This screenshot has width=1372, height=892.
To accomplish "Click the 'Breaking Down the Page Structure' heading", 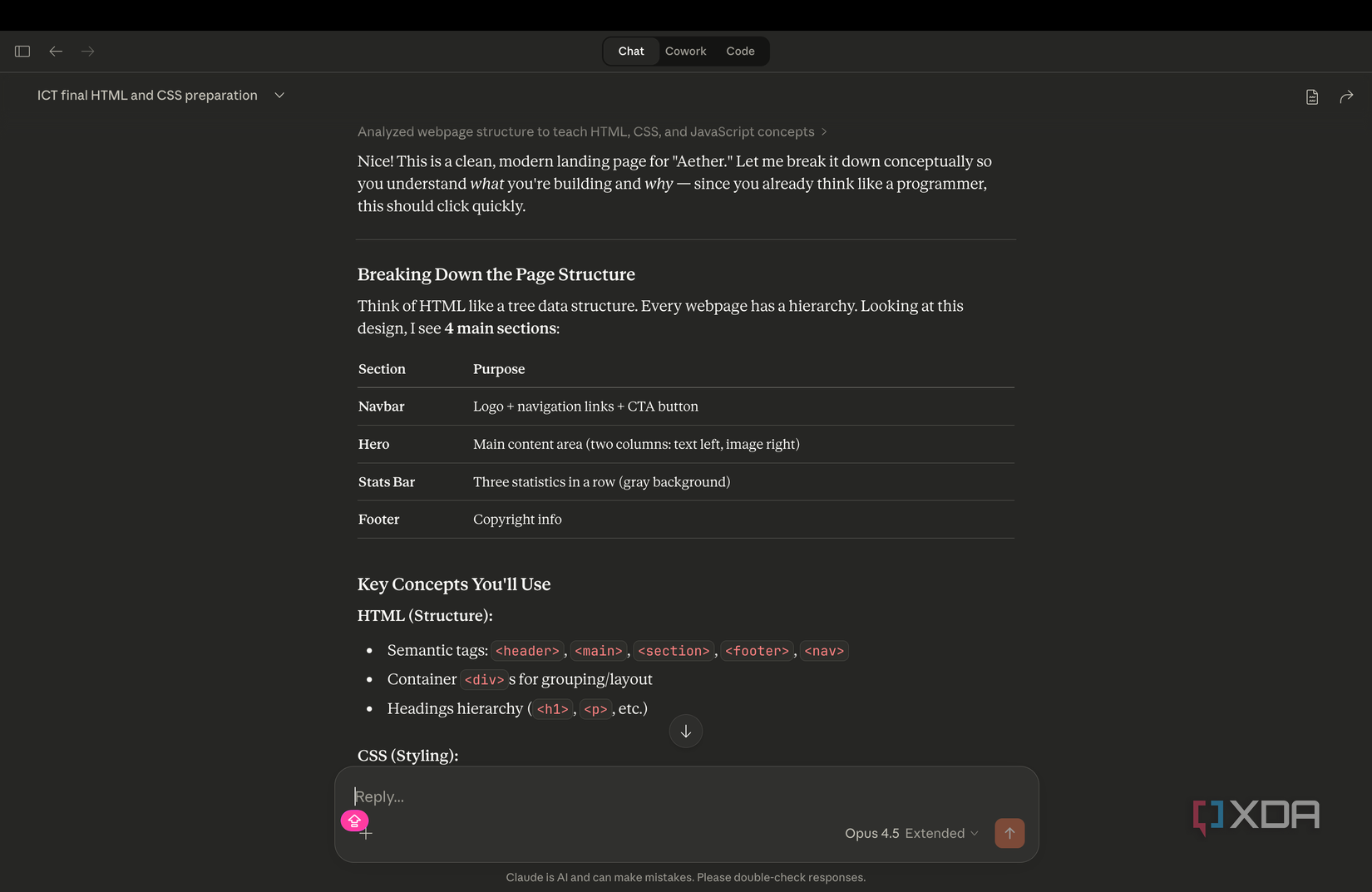I will 496,275.
